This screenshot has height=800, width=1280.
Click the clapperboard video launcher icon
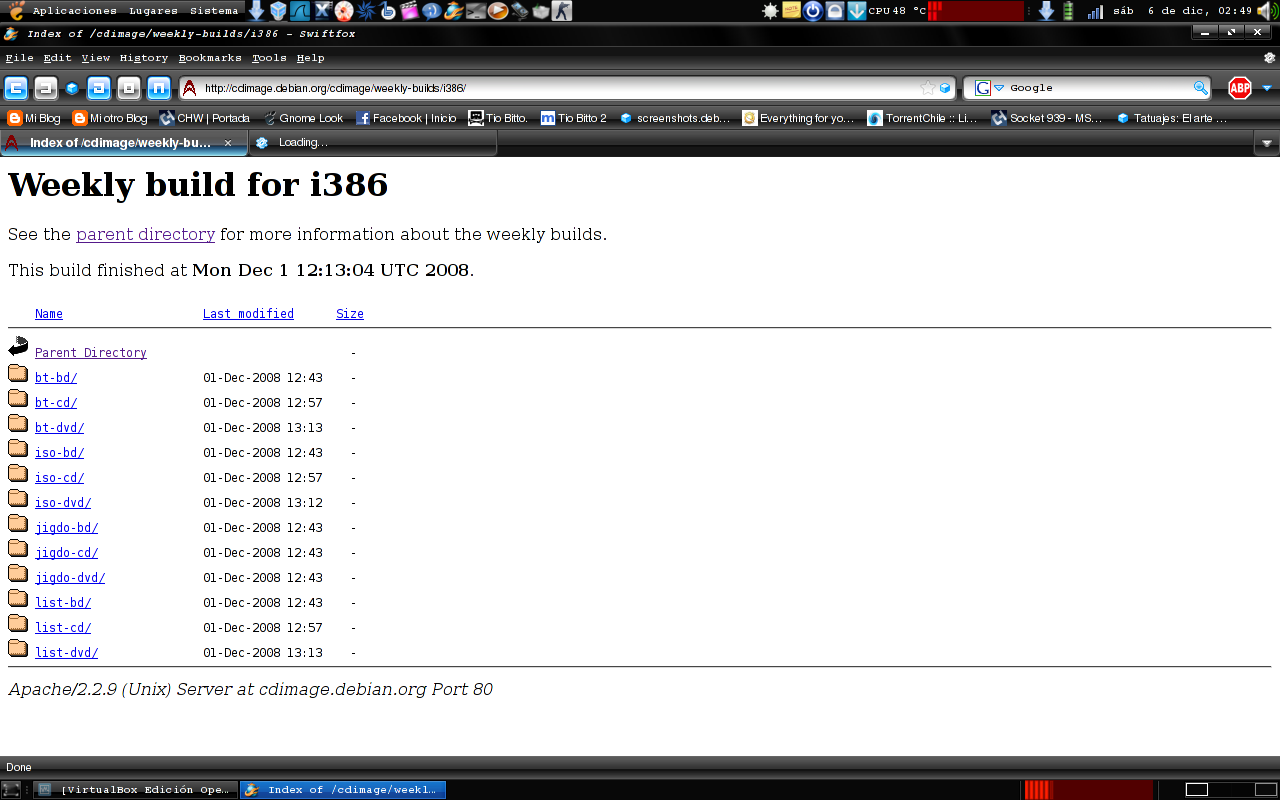tap(409, 11)
